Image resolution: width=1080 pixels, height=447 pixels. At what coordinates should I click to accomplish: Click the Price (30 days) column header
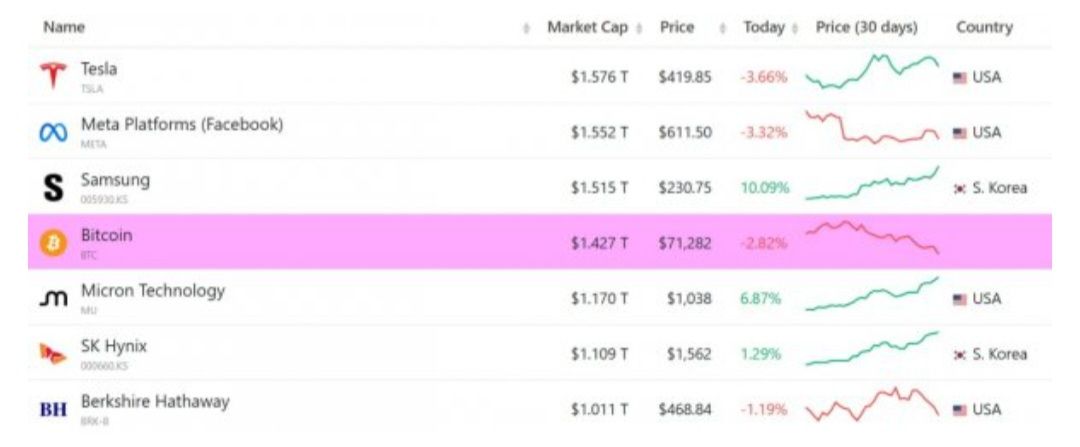[866, 28]
